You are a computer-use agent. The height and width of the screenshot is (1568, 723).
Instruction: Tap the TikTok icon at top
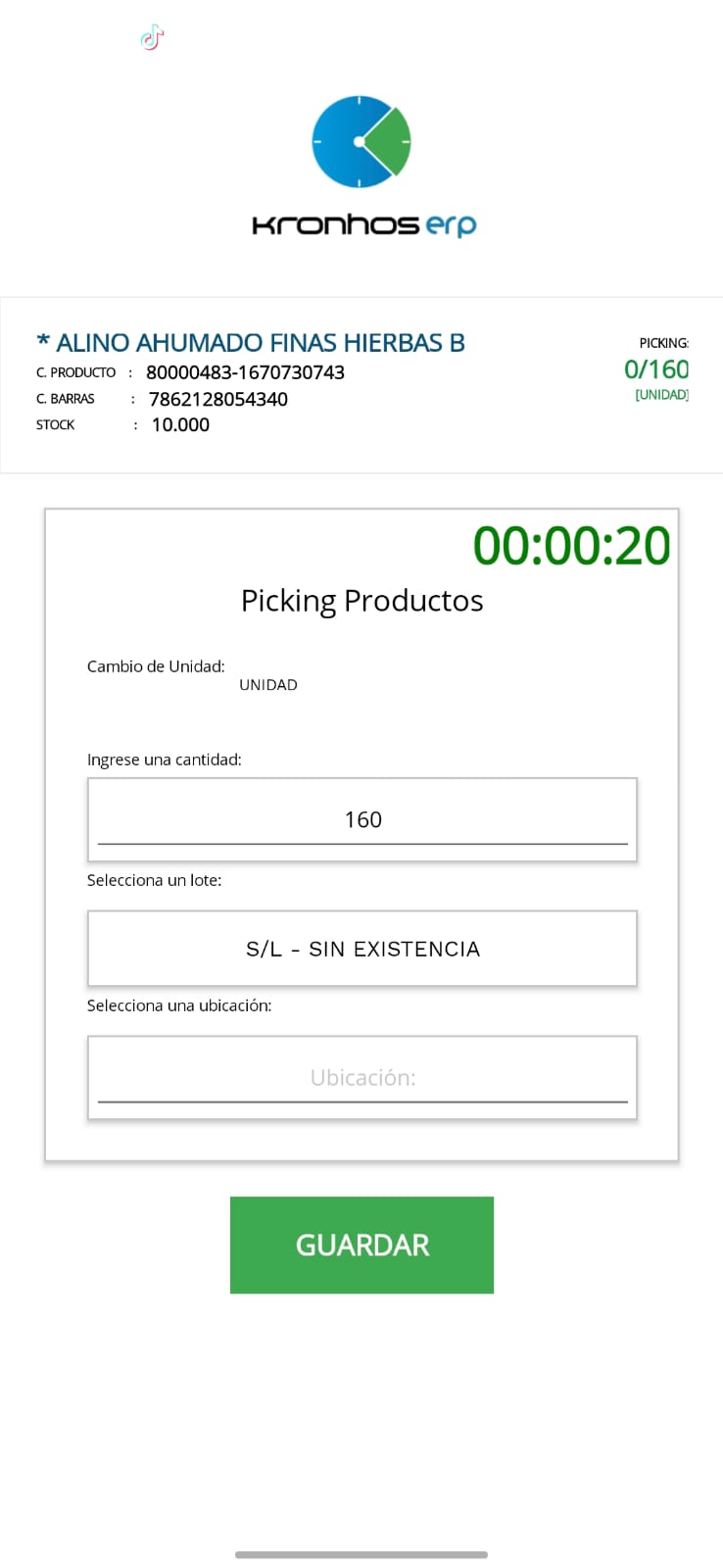[x=152, y=38]
